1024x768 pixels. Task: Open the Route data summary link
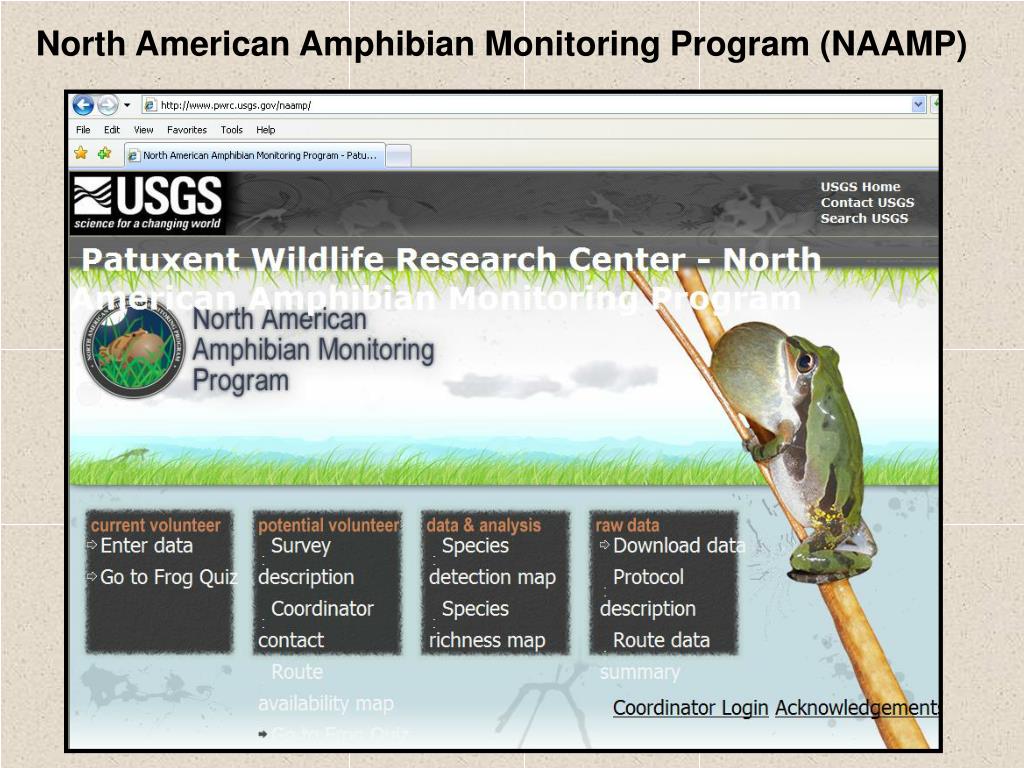654,656
